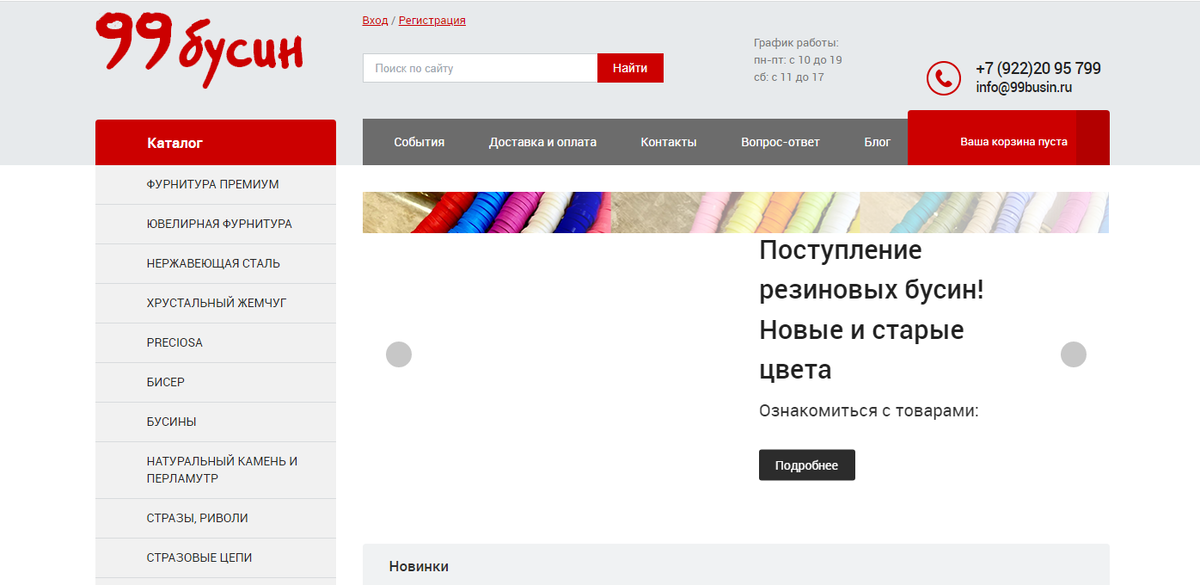Click the rubber beads banner image
The height and width of the screenshot is (585, 1200).
point(735,212)
